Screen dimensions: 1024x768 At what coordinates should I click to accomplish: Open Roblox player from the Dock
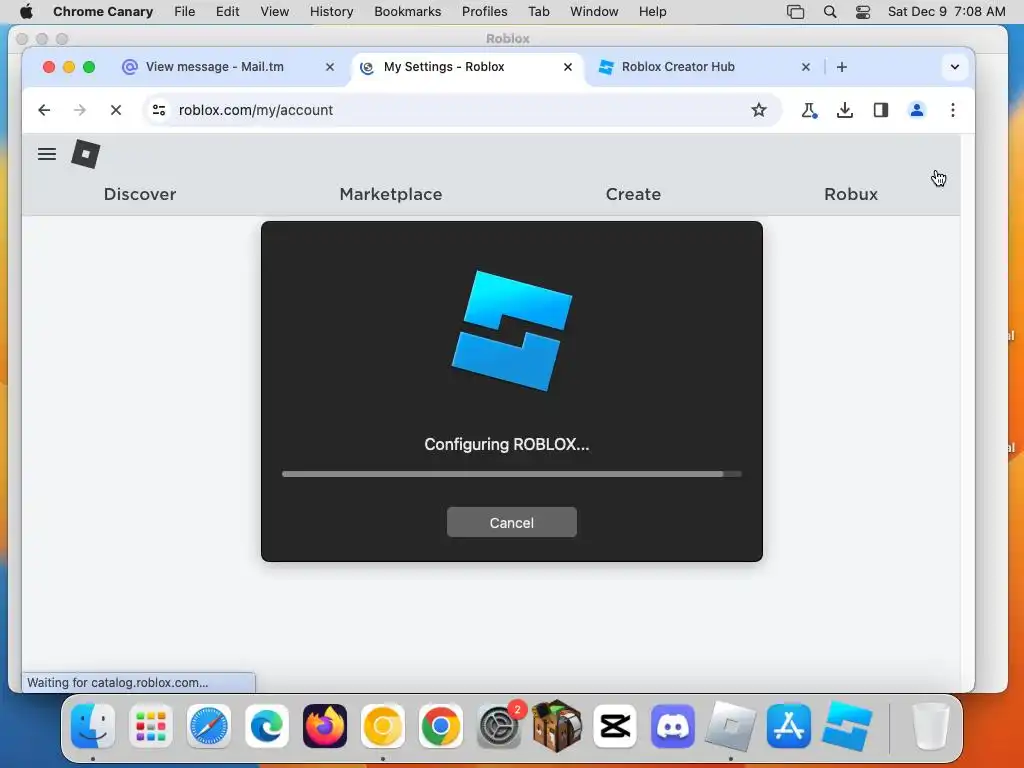click(731, 726)
